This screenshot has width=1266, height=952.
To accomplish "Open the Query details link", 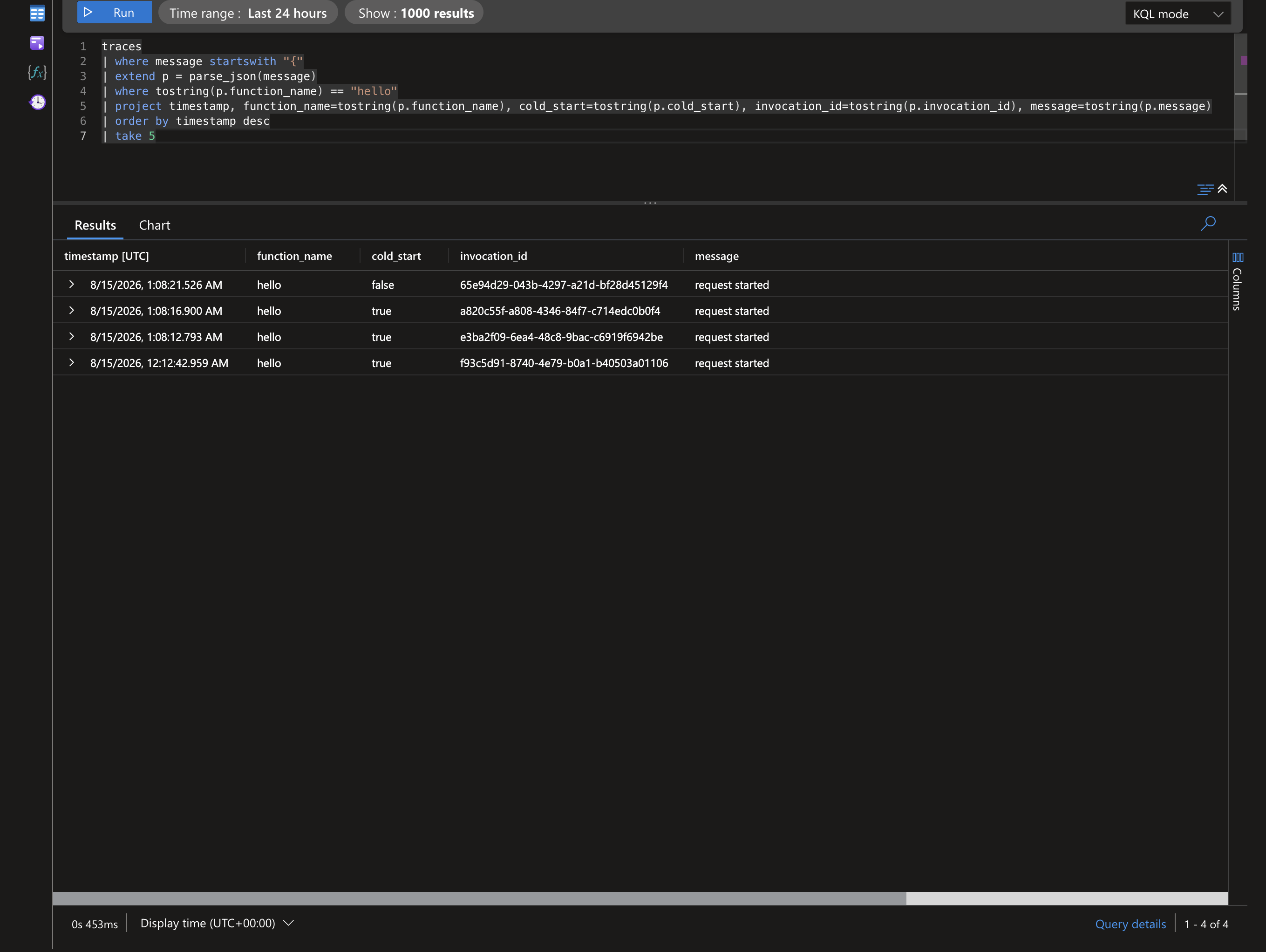I will click(x=1130, y=924).
